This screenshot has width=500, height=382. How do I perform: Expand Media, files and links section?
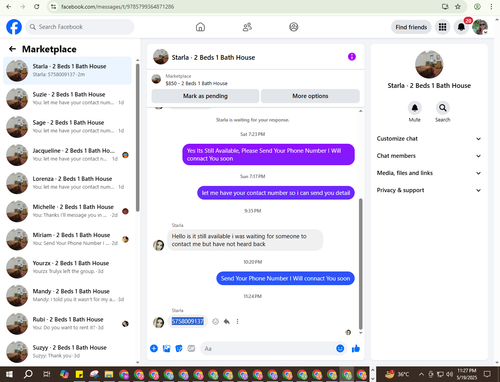coord(429,173)
